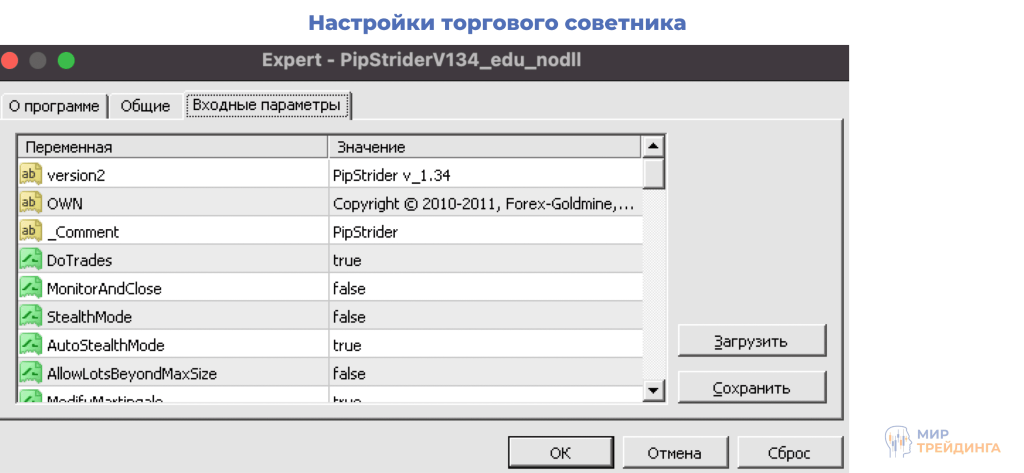
Task: Click the true value of AutoStealthMode
Action: coord(485,345)
